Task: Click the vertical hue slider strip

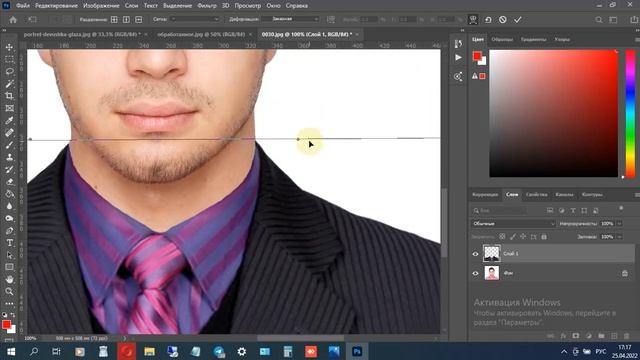Action: (630, 113)
